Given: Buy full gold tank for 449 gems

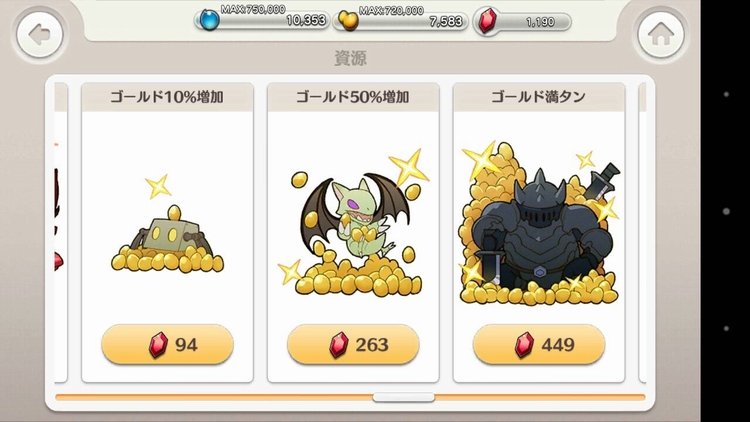Looking at the screenshot, I should pyautogui.click(x=539, y=344).
